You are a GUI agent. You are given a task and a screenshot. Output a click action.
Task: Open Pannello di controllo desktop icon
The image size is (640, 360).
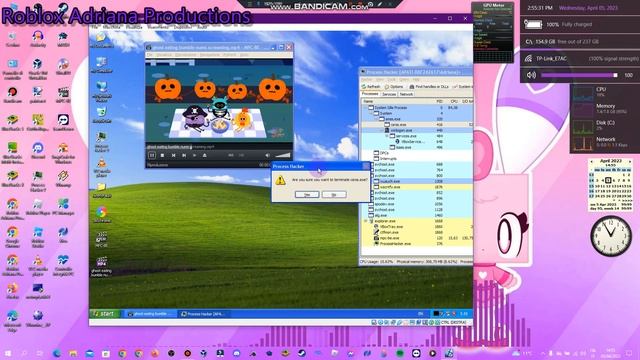point(13,68)
